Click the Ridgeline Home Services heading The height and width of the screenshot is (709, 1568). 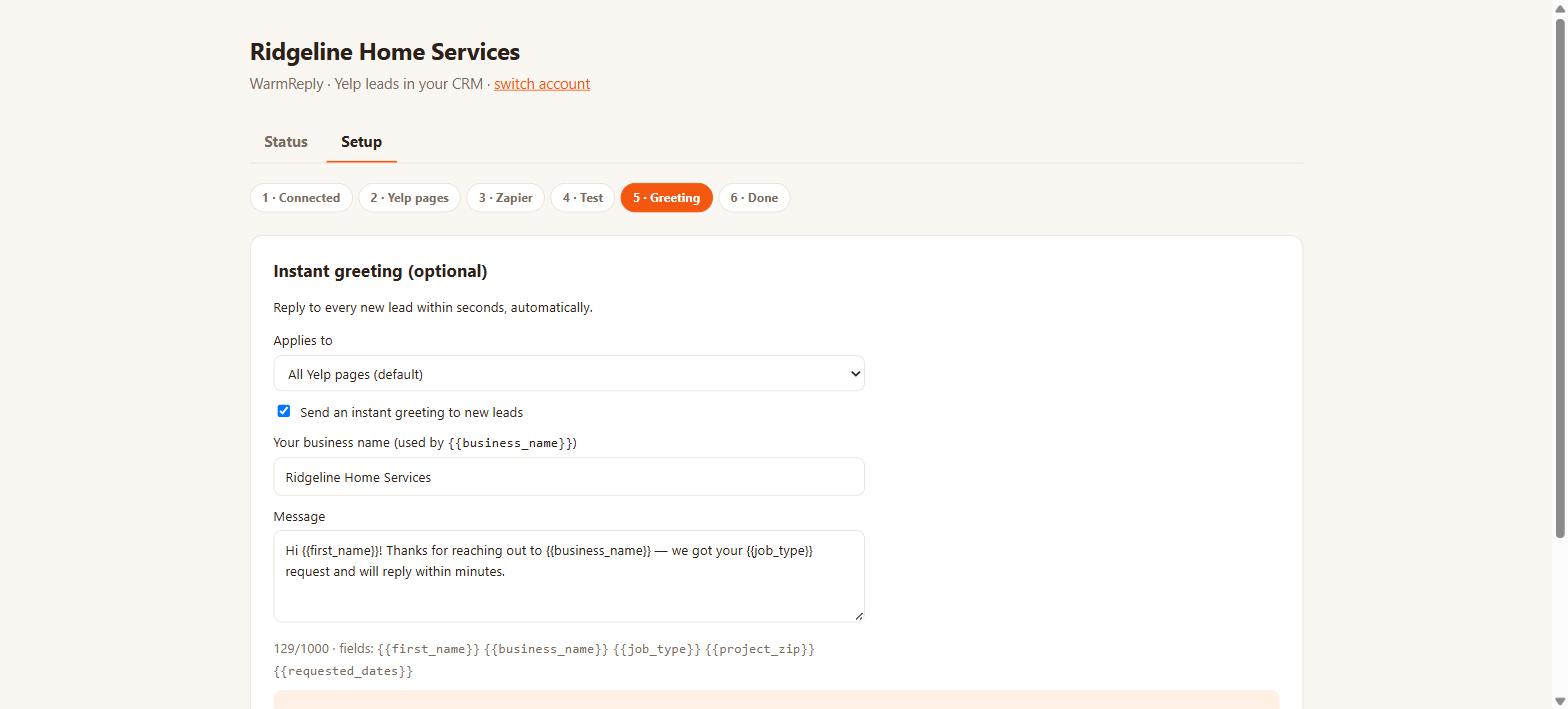coord(385,52)
